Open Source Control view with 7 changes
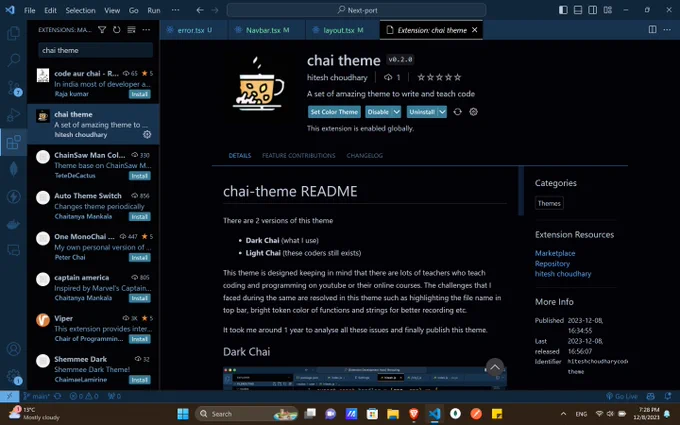 [13, 88]
